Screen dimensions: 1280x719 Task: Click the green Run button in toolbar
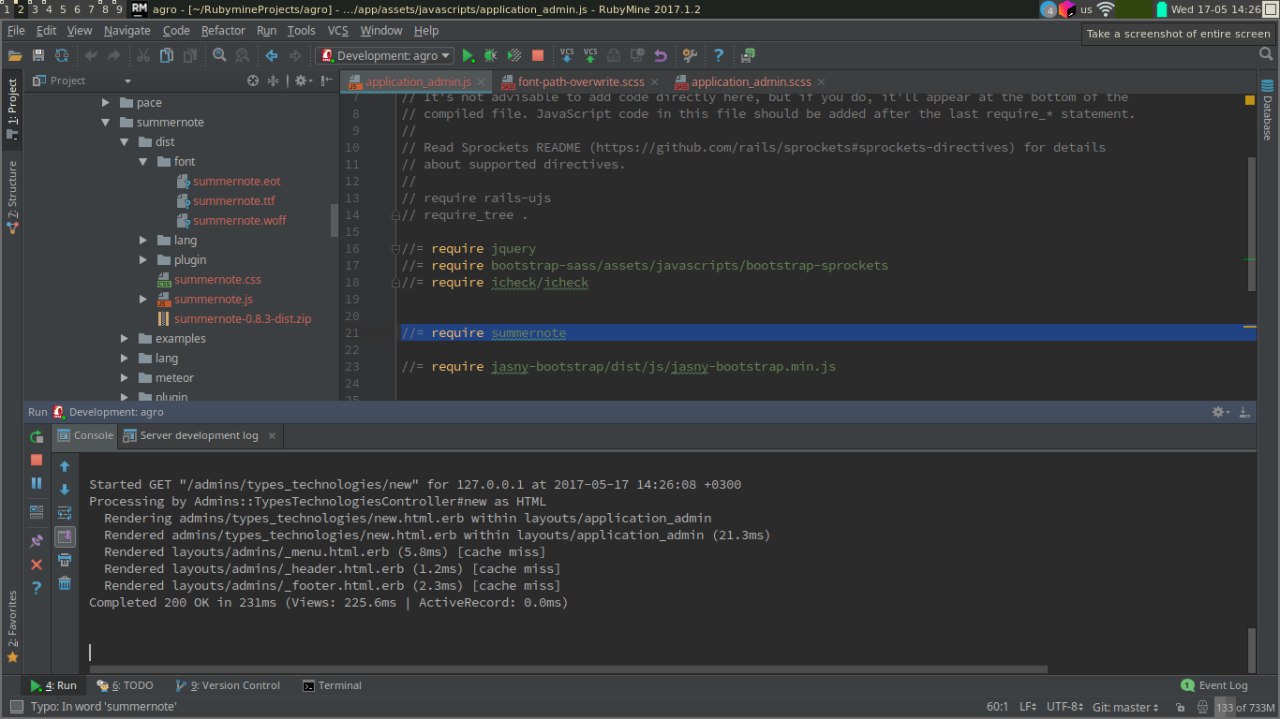coord(468,56)
